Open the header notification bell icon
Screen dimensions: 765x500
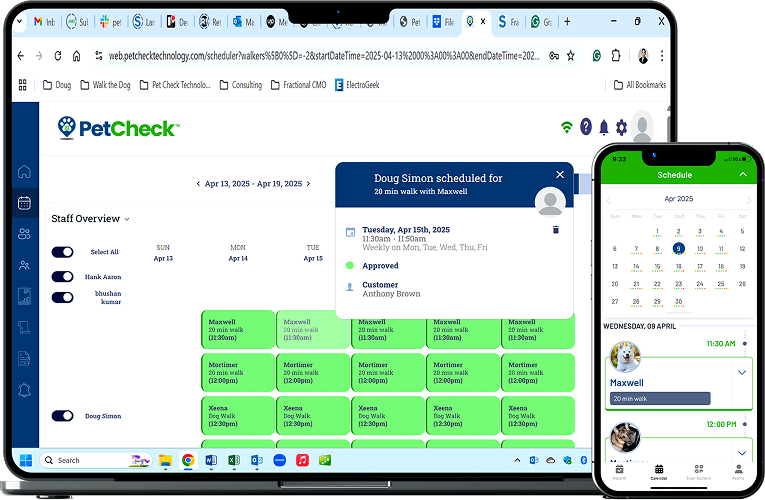pos(604,127)
